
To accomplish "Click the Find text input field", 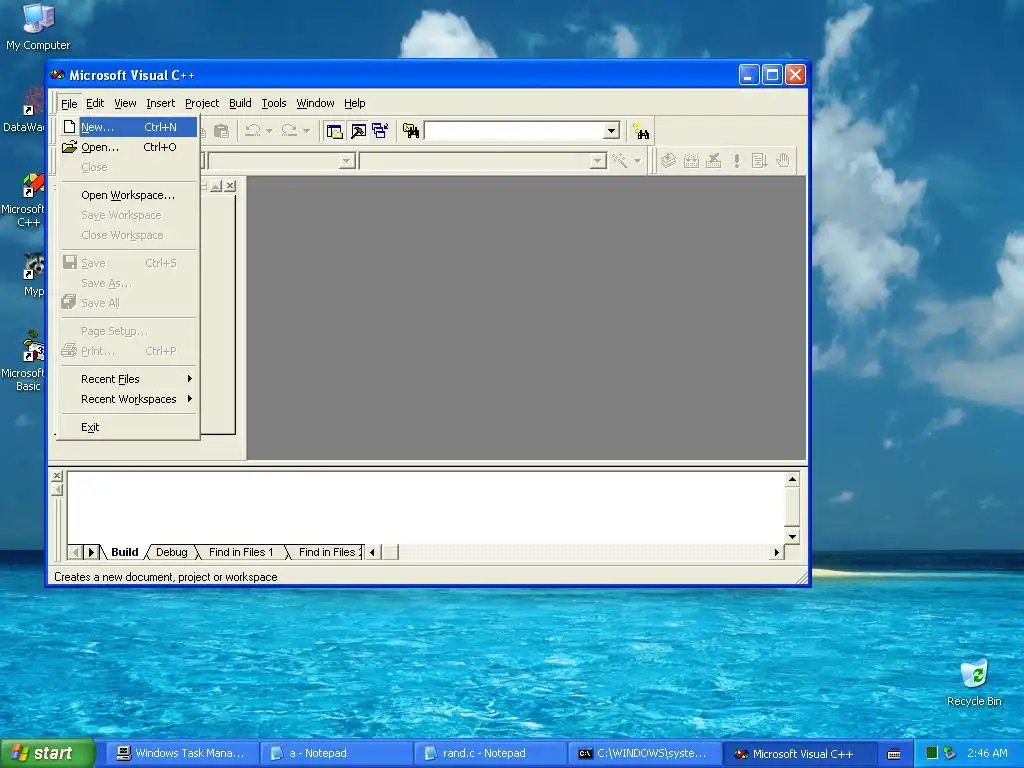I will (x=514, y=131).
